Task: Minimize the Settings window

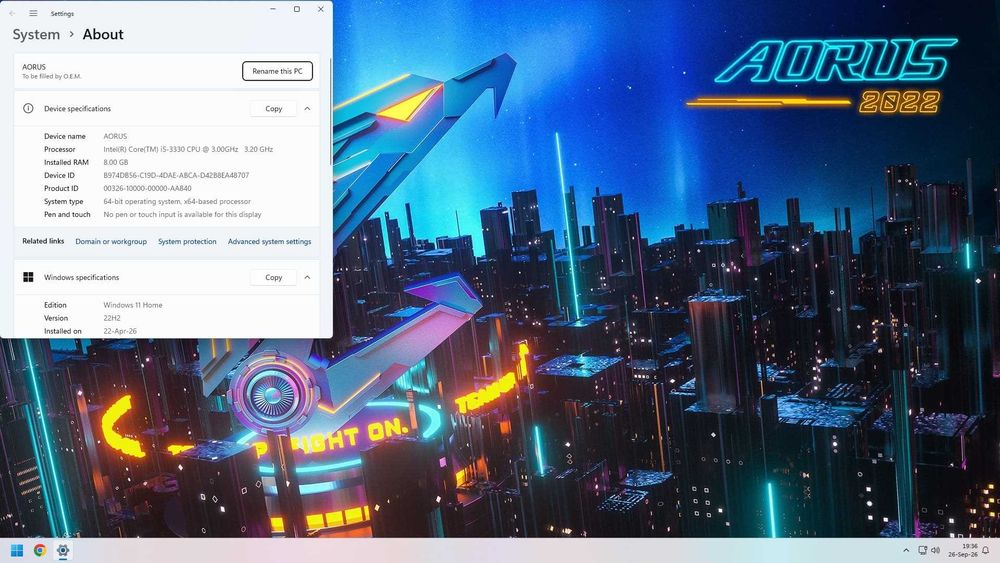Action: [x=273, y=9]
